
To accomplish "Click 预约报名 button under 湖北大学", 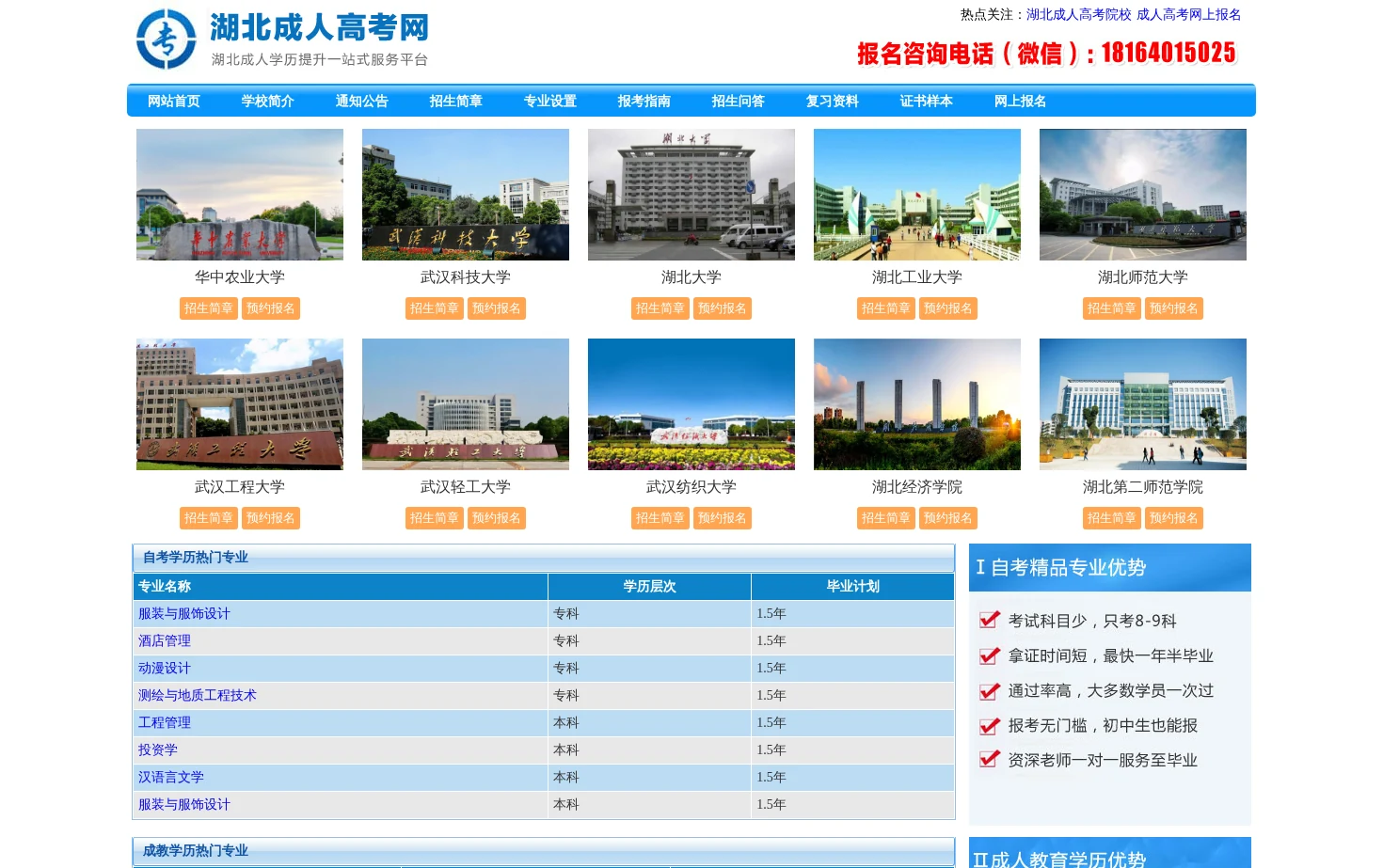I will coord(723,308).
